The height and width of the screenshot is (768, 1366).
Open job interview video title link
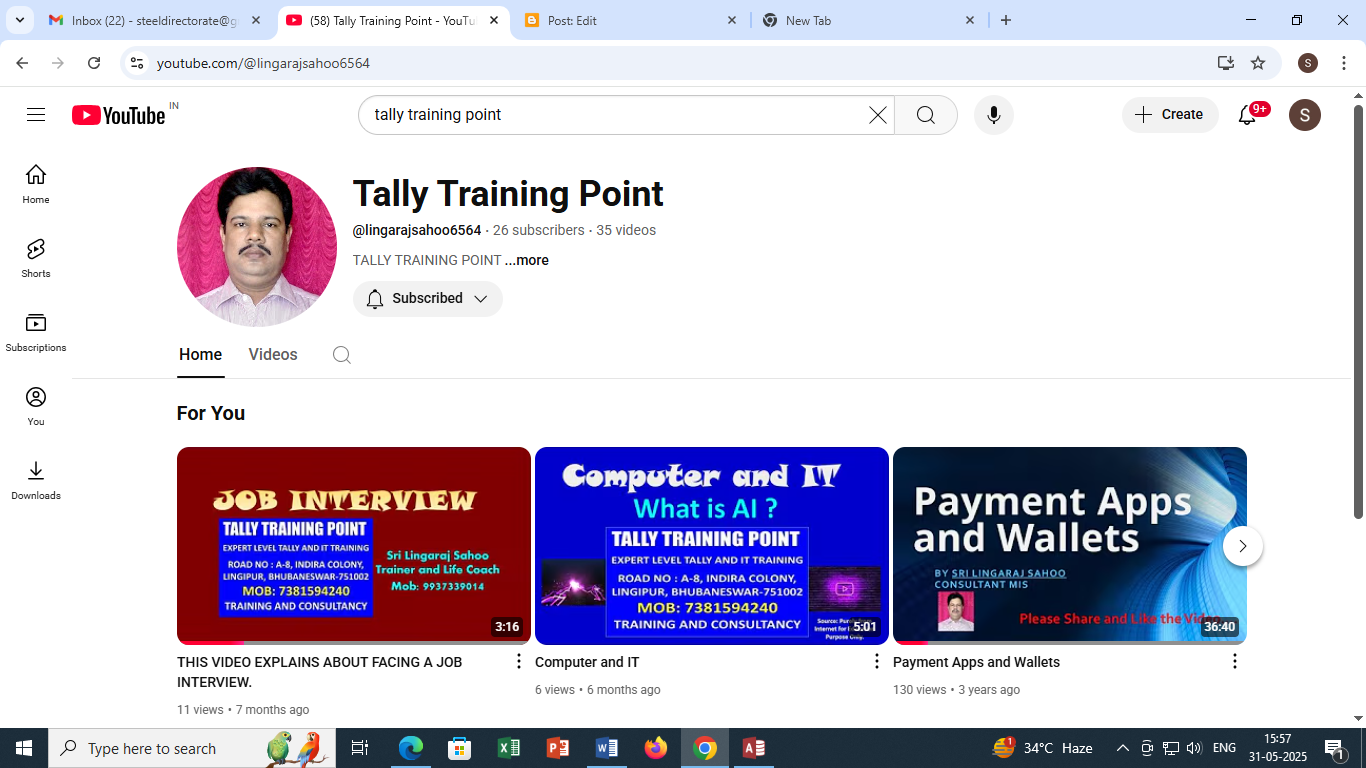point(320,672)
